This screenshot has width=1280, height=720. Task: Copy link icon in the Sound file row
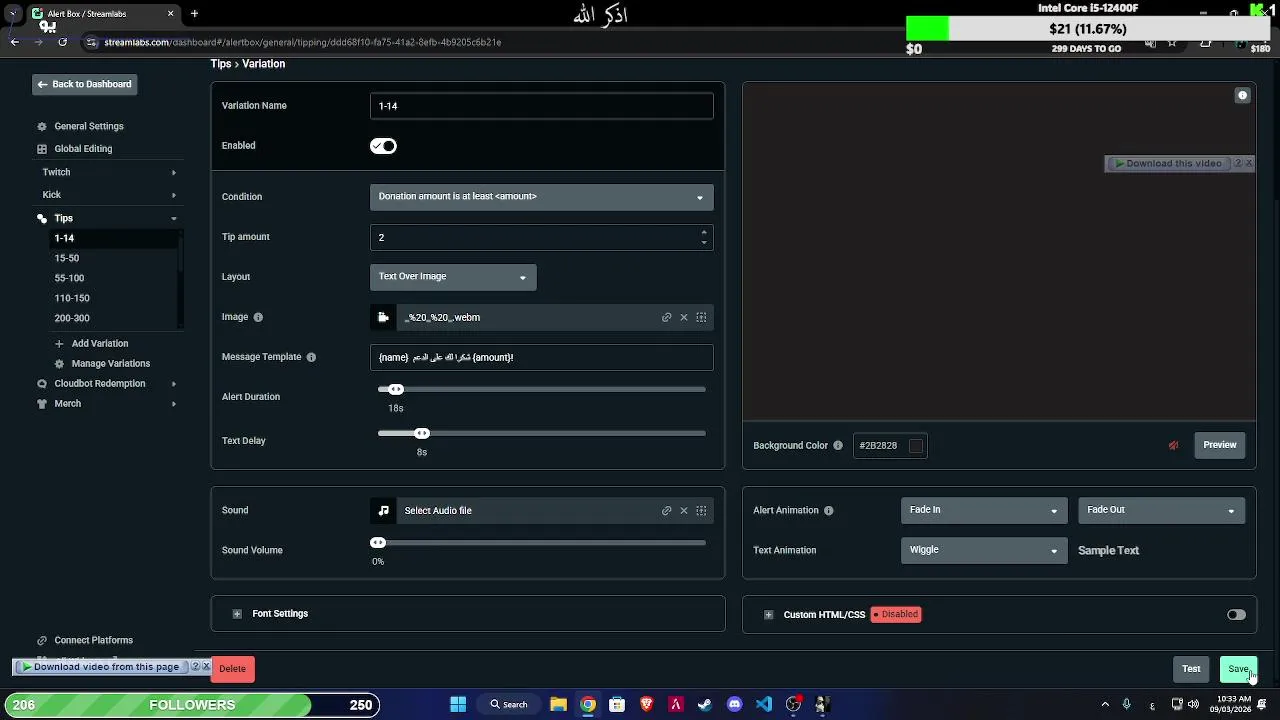(666, 510)
